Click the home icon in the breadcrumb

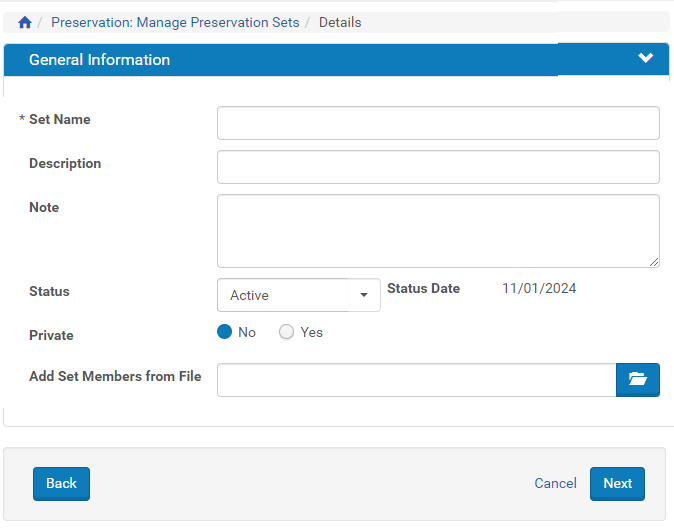coord(25,22)
